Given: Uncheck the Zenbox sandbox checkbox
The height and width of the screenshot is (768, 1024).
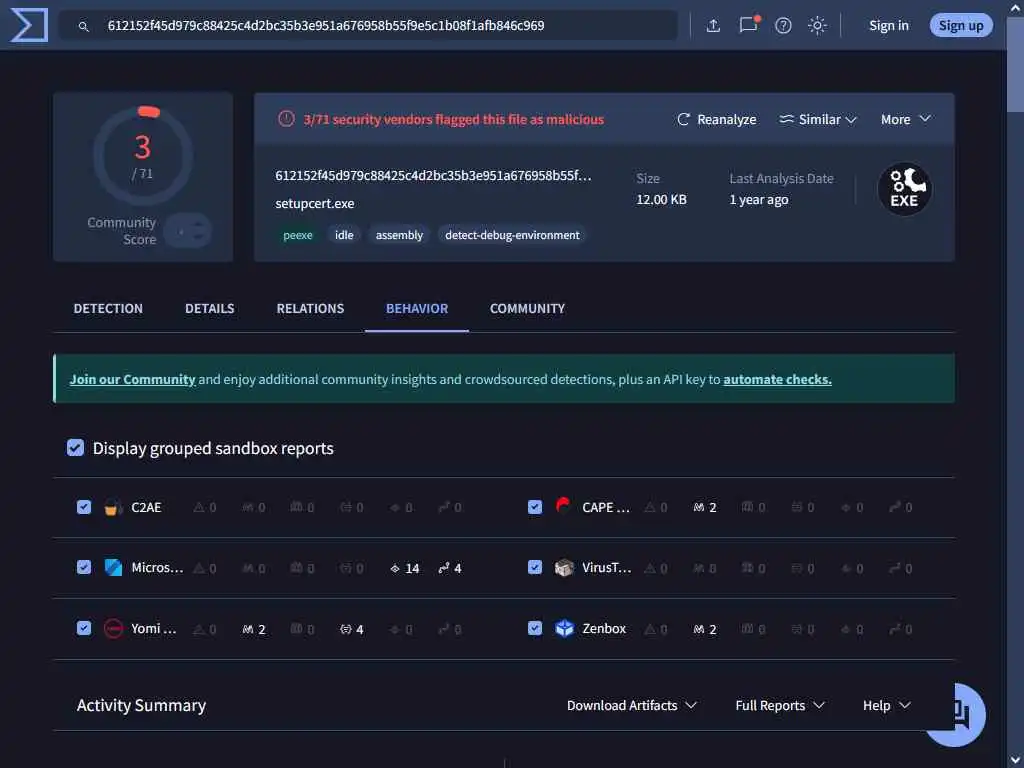Looking at the screenshot, I should (x=535, y=628).
